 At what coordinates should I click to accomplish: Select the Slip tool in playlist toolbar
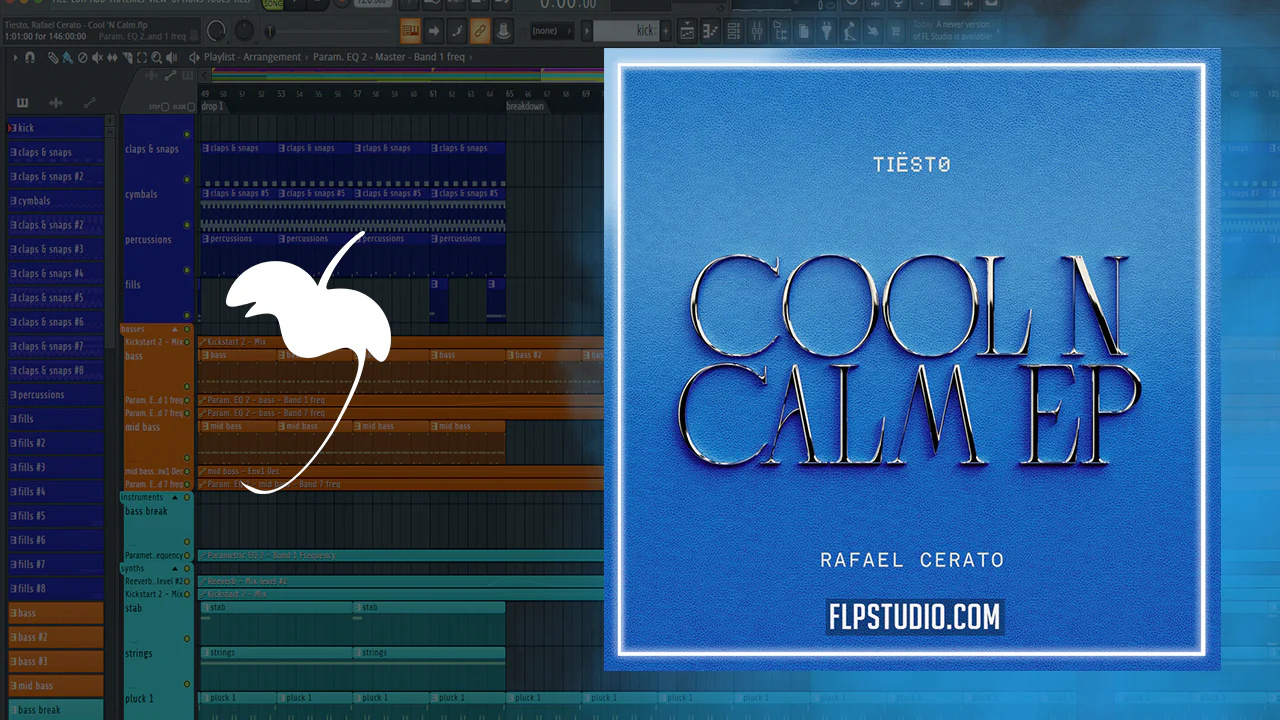pyautogui.click(x=112, y=57)
